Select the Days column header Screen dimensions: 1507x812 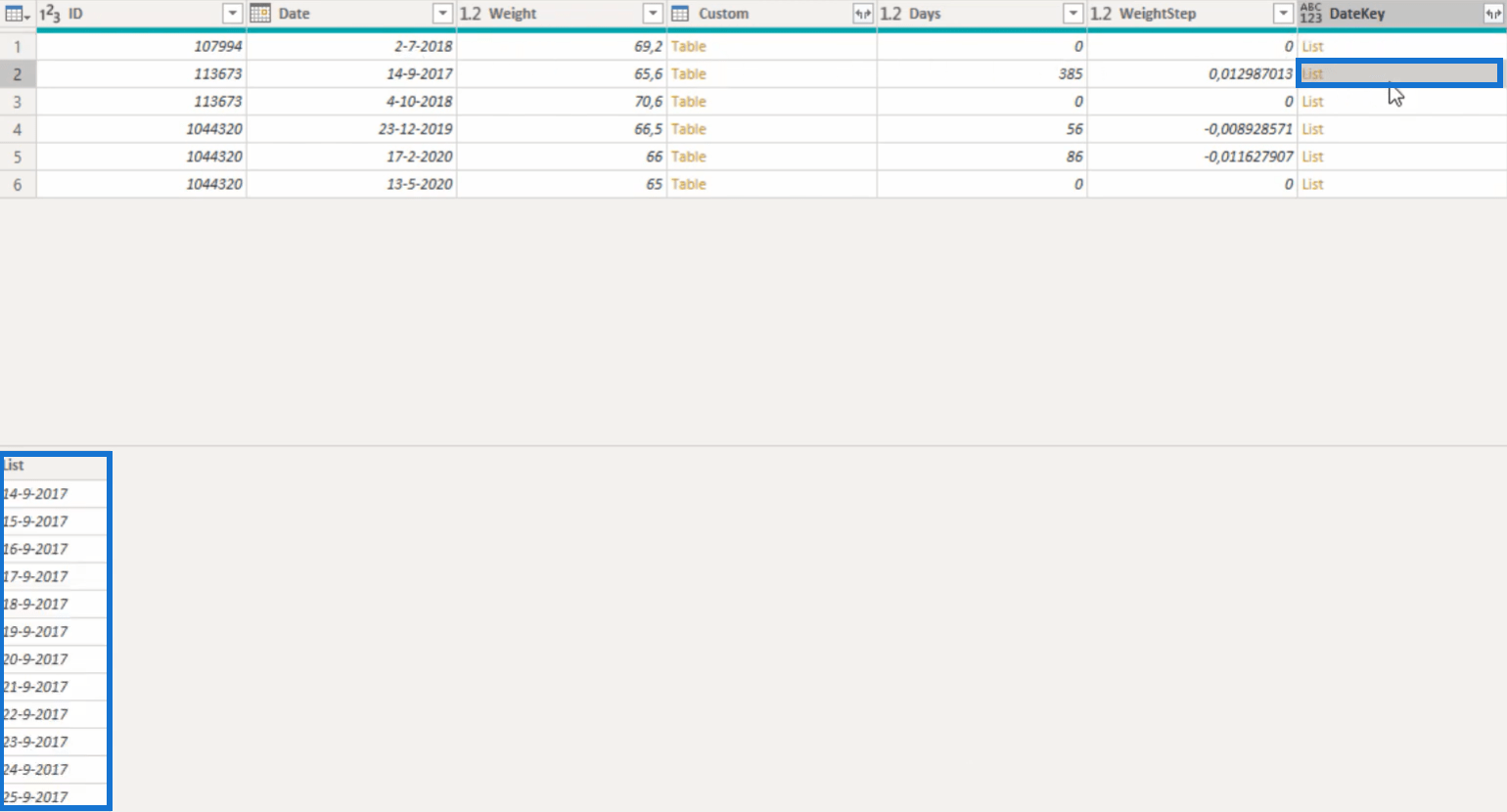pos(982,14)
